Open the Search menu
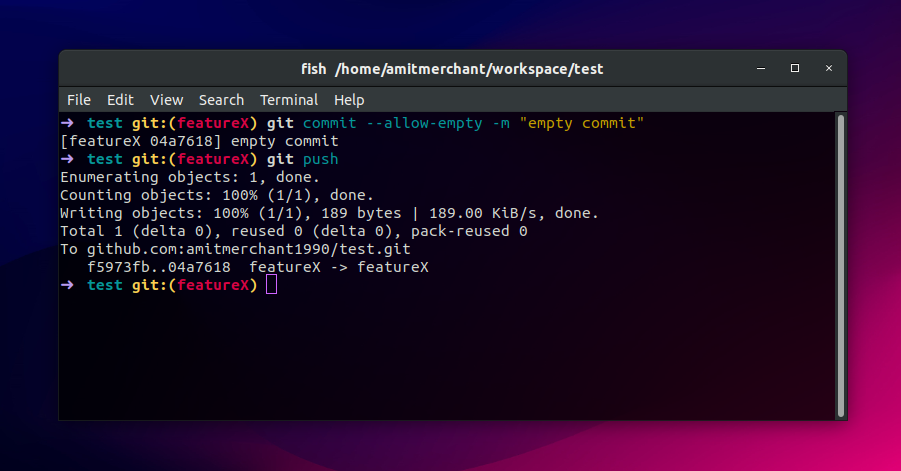 point(221,100)
